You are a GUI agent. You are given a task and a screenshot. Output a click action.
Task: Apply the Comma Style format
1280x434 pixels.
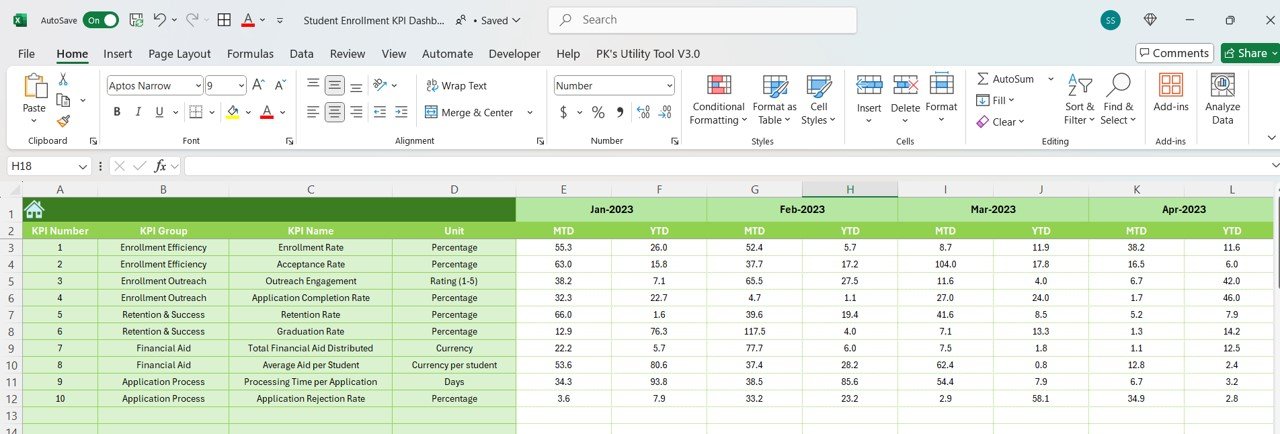coord(620,112)
